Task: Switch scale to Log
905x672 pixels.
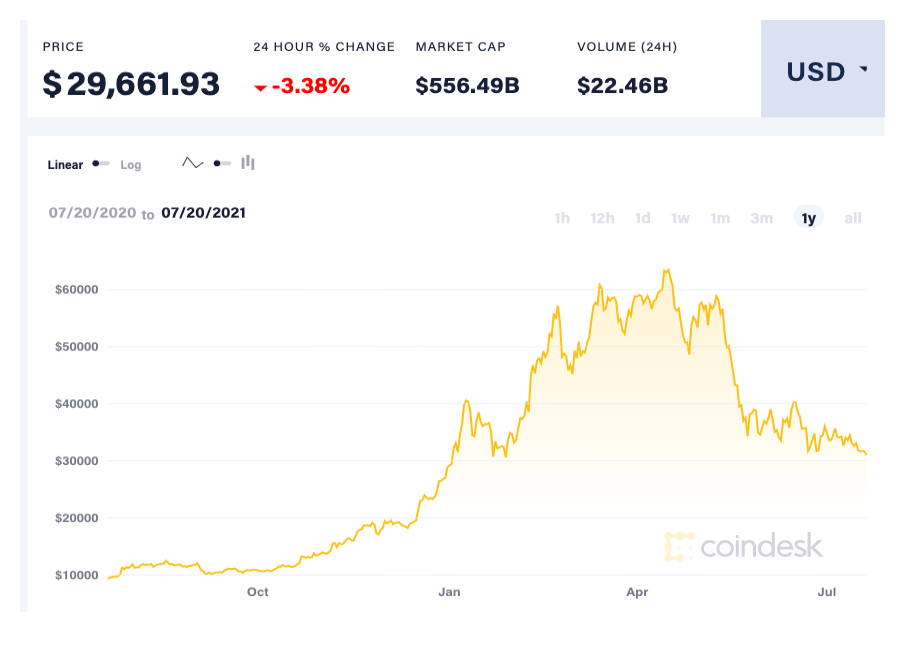Action: 130,165
